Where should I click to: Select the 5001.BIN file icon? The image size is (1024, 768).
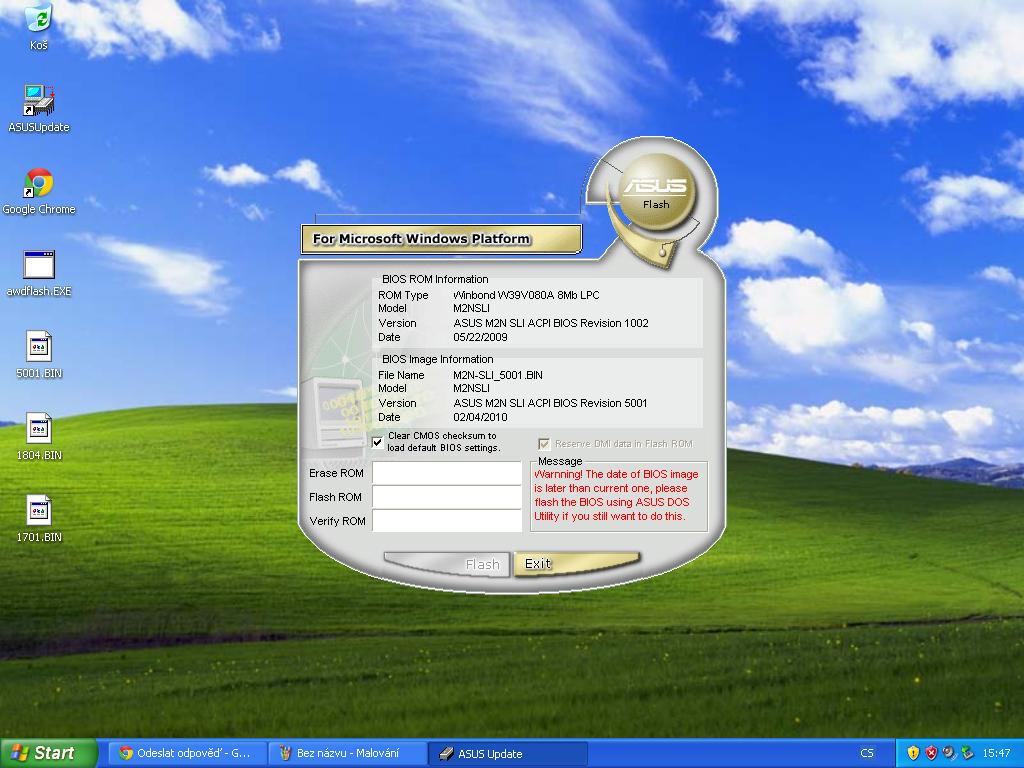point(39,355)
